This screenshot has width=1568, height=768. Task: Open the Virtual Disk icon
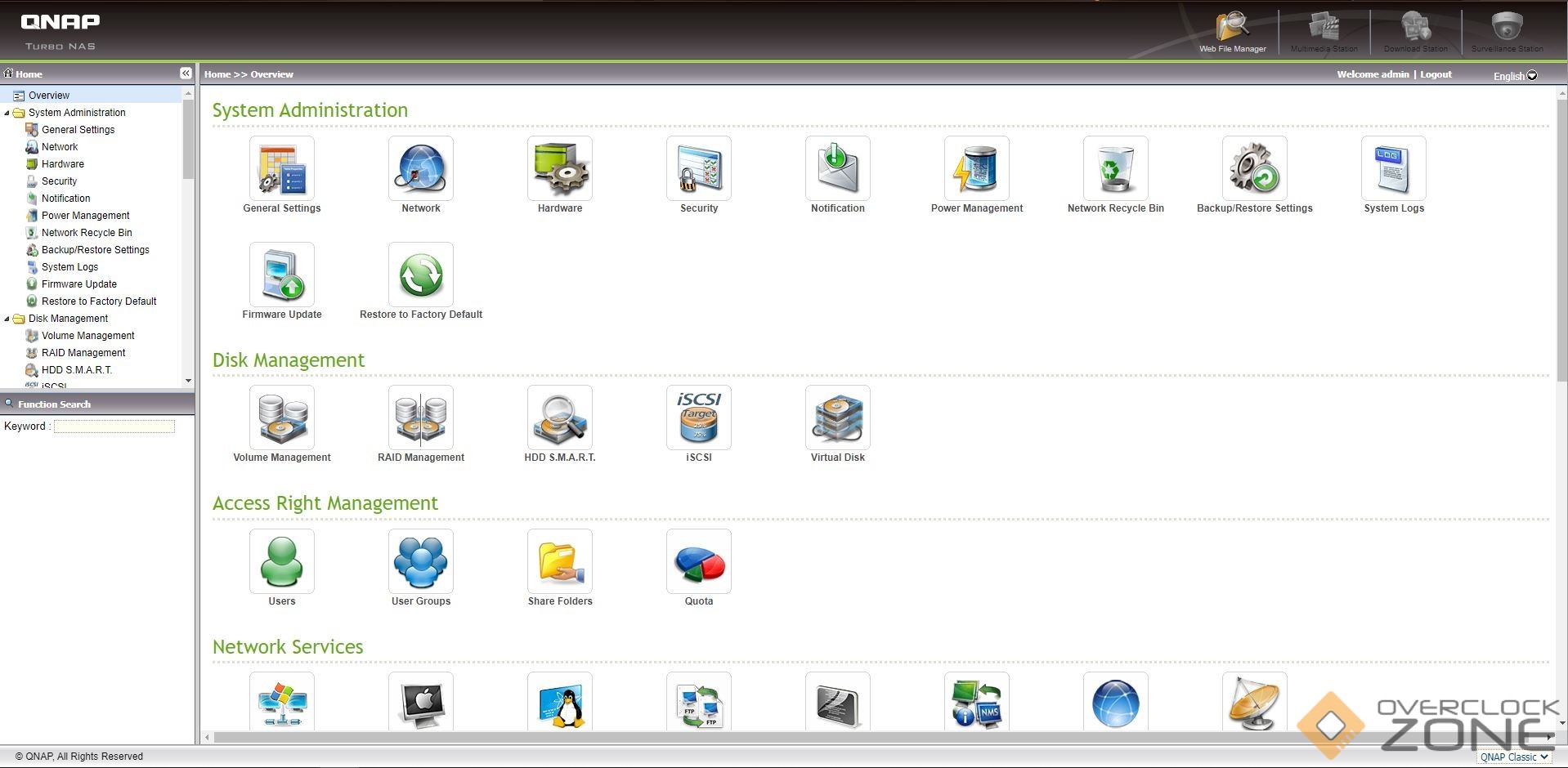coord(837,417)
